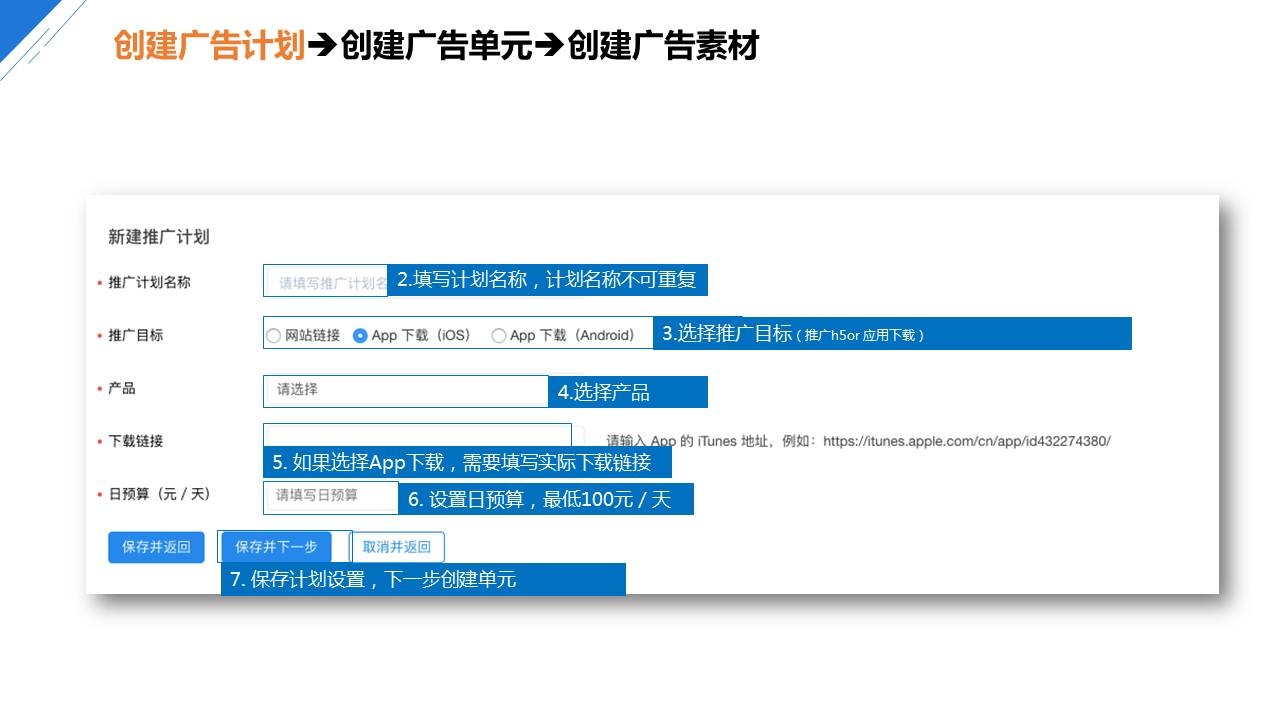The height and width of the screenshot is (720, 1280).
Task: Click the arrow icon before 创建广告素材
Action: click(549, 46)
